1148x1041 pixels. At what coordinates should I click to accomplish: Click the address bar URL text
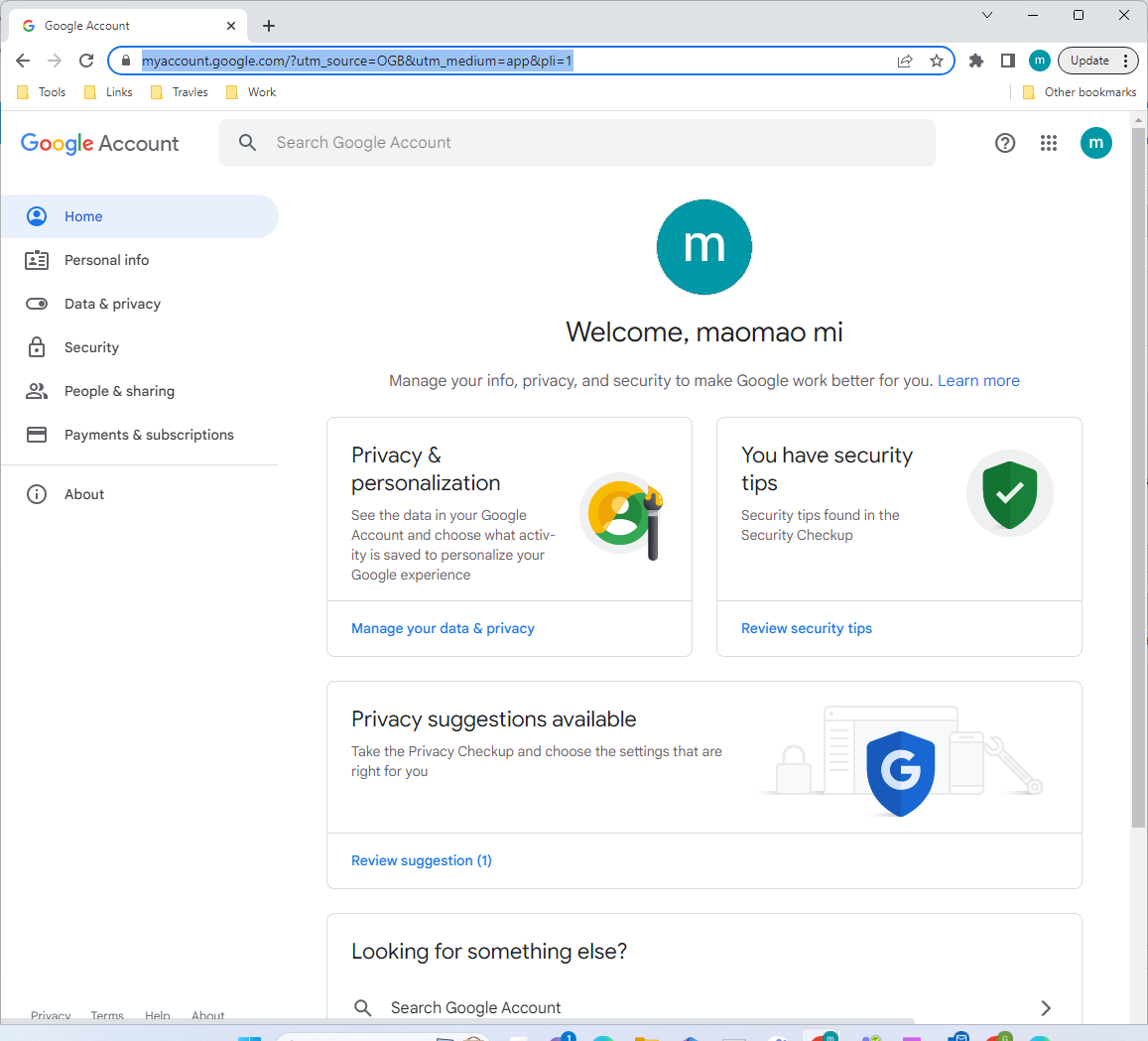point(356,61)
